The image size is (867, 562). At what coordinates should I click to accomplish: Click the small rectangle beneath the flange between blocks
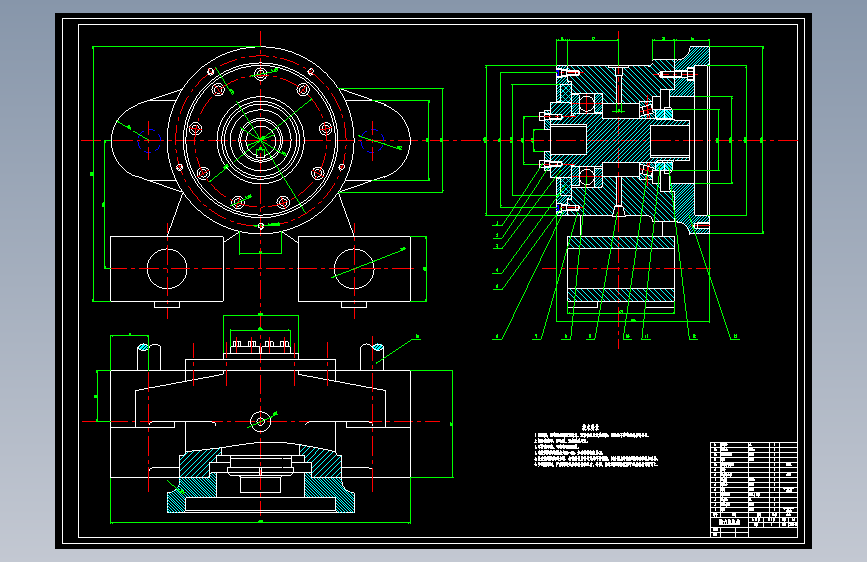(x=260, y=243)
